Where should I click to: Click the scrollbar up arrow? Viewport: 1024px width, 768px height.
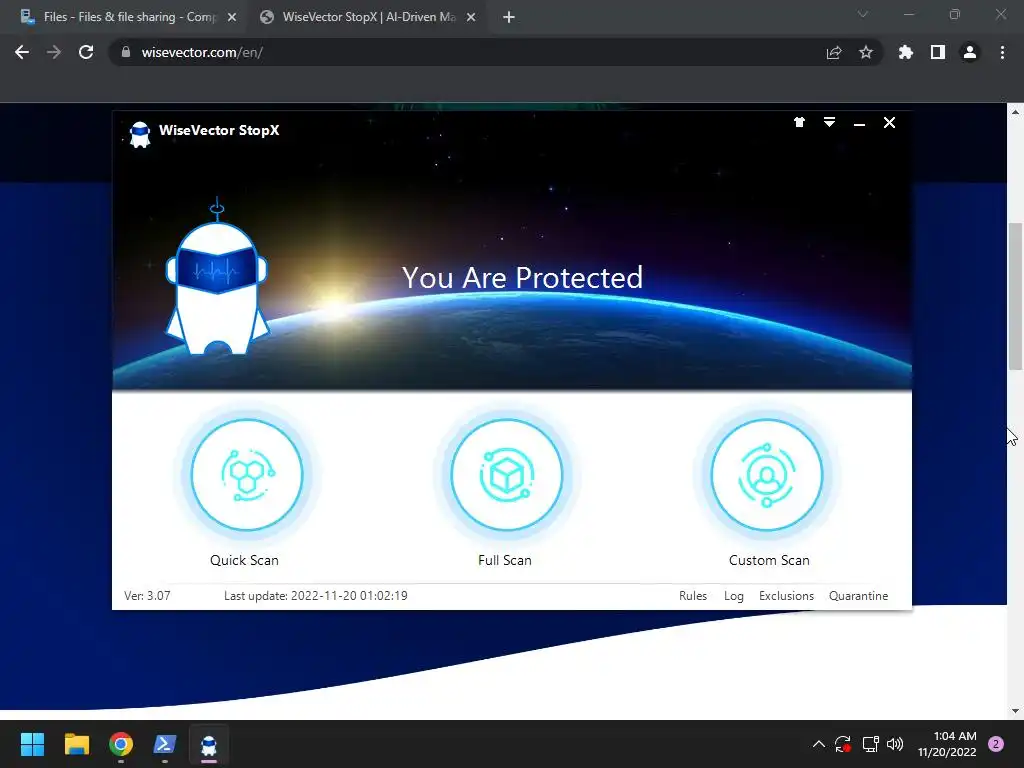point(1016,112)
